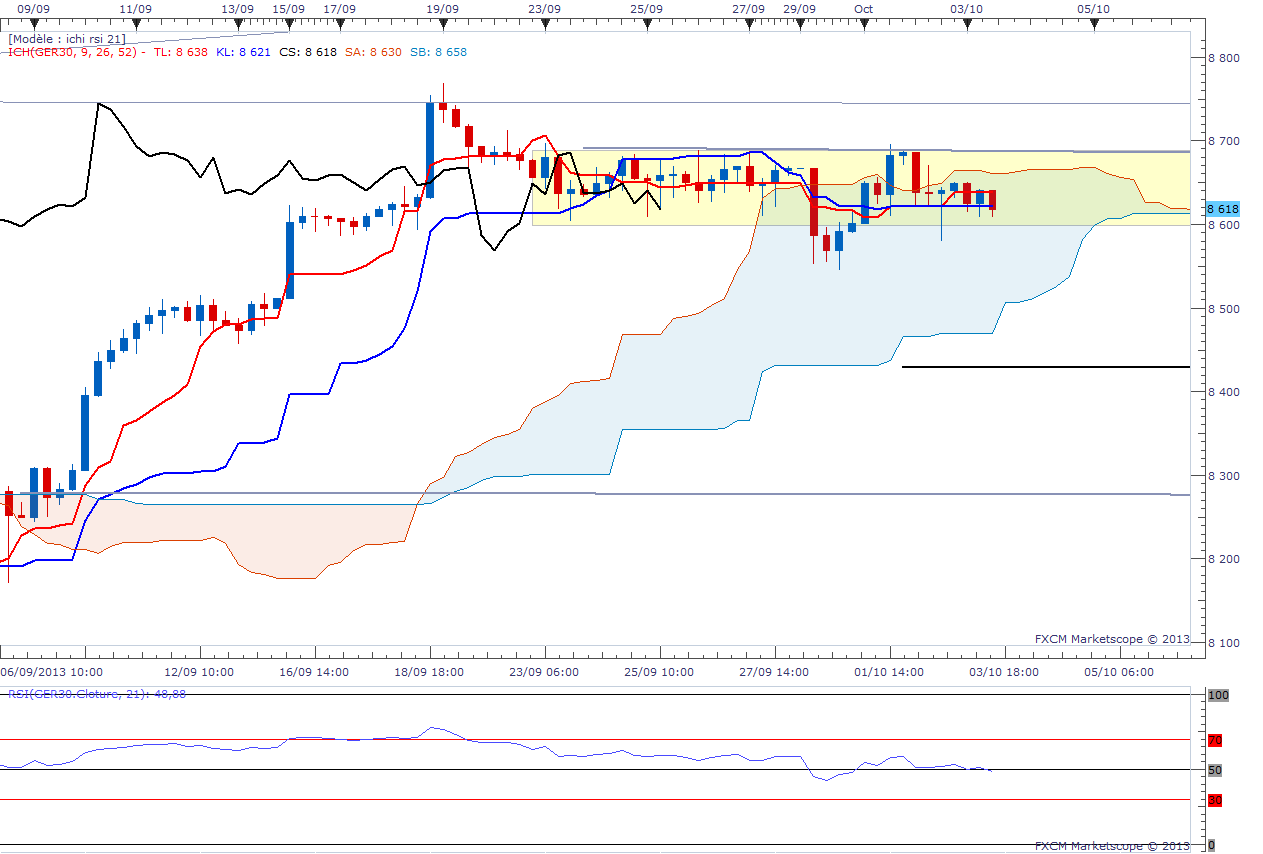Click the 01/10 14:00 time axis label
This screenshot has width=1263, height=854.
coord(887,672)
